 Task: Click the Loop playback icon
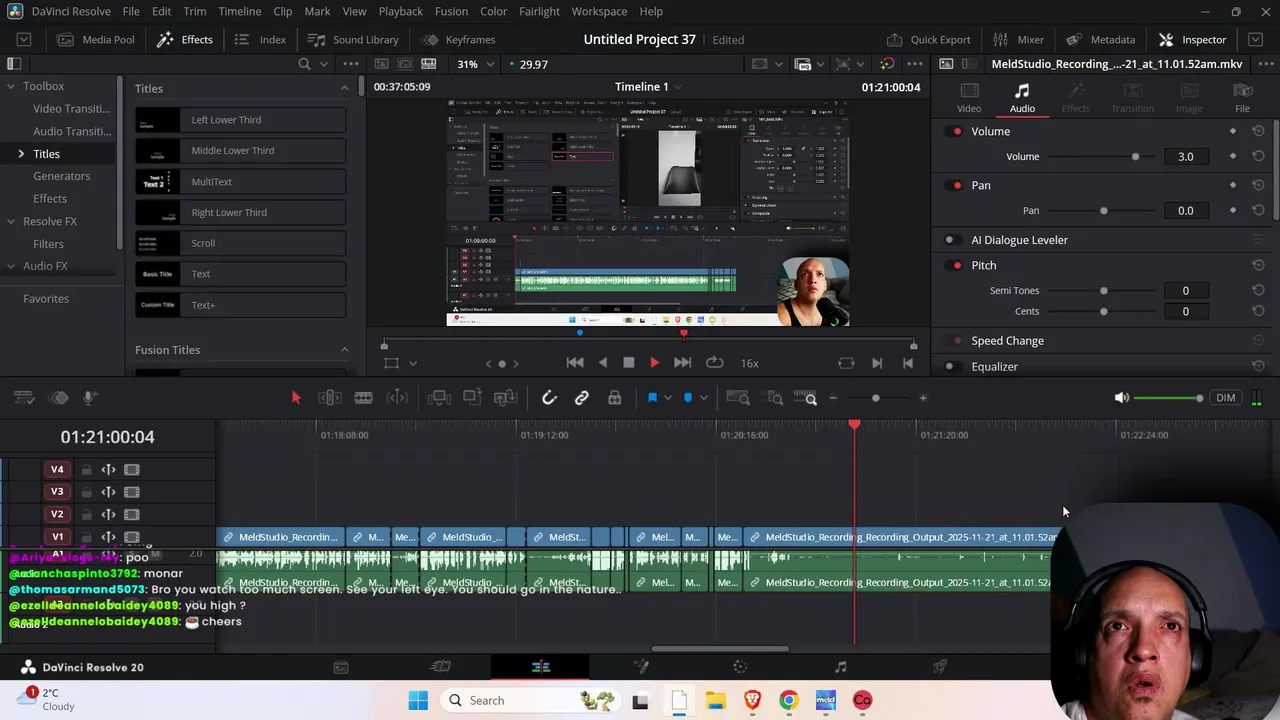(714, 363)
